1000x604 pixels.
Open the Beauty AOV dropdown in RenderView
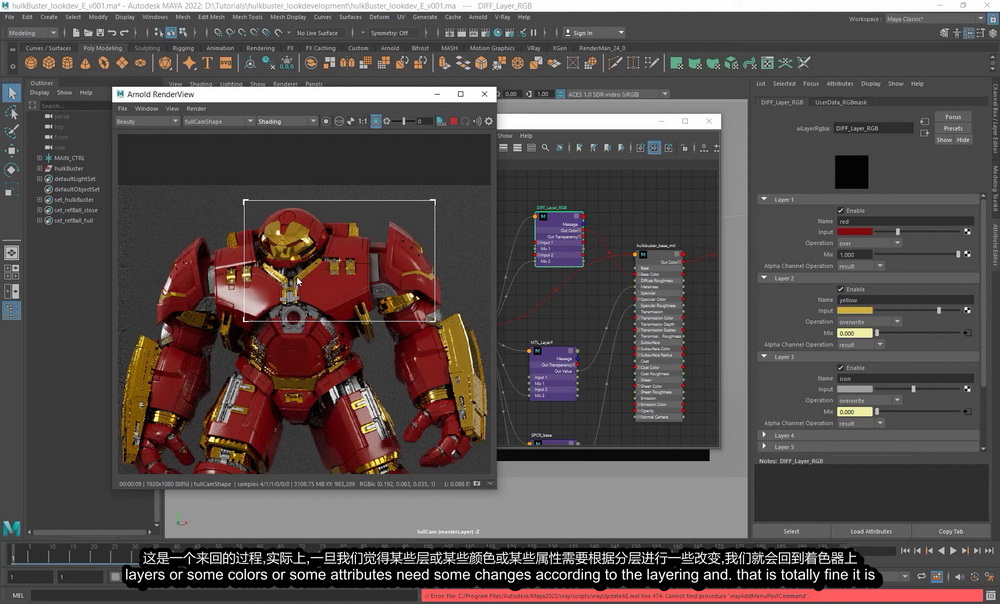pos(147,121)
